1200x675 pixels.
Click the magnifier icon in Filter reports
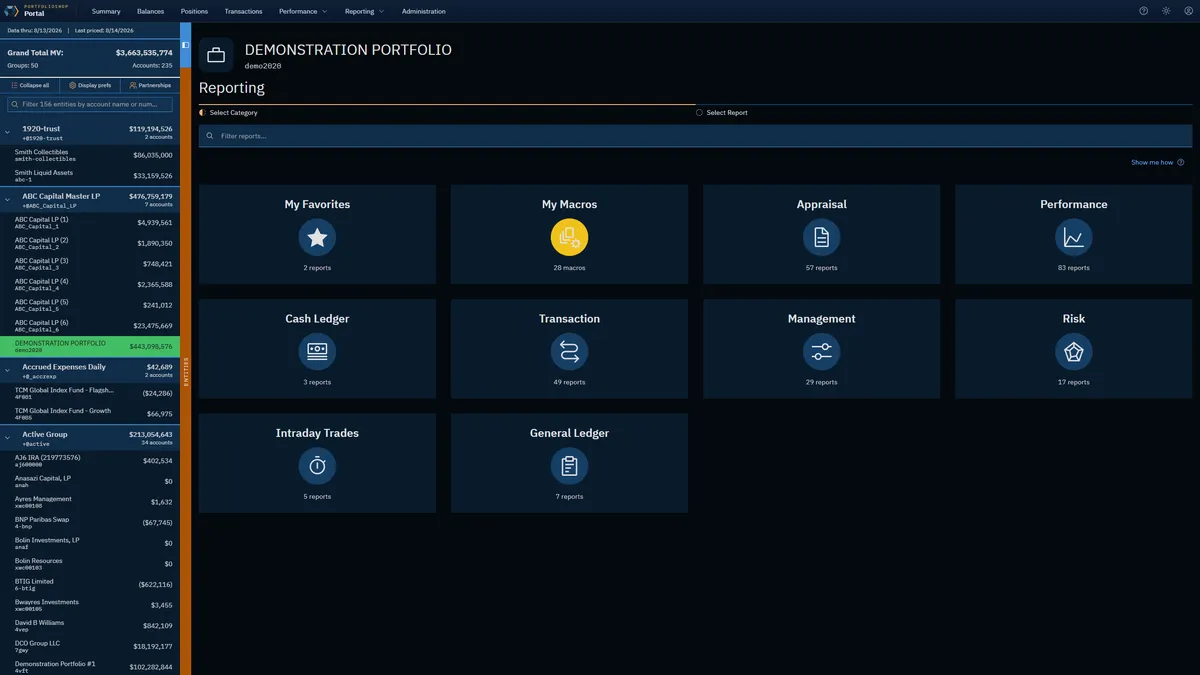coord(210,136)
